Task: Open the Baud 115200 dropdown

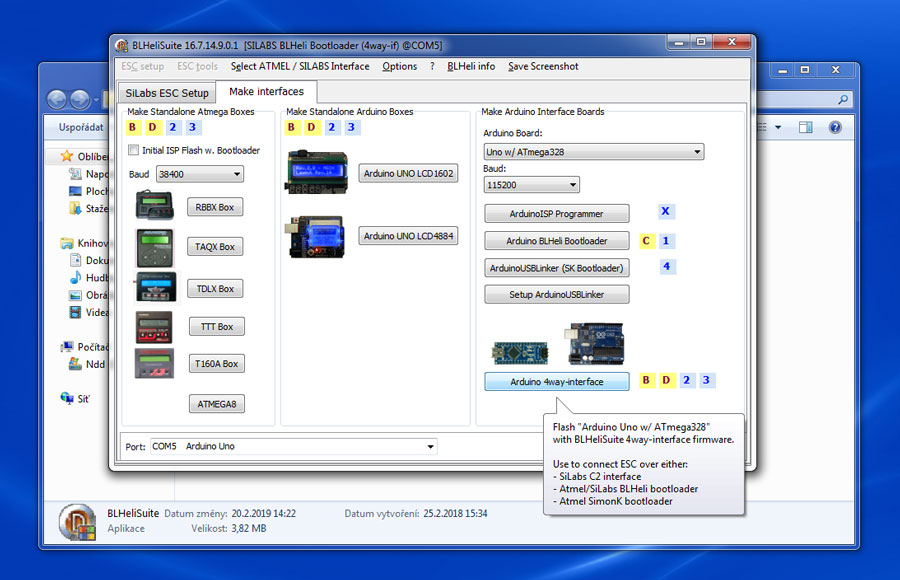Action: click(x=532, y=185)
